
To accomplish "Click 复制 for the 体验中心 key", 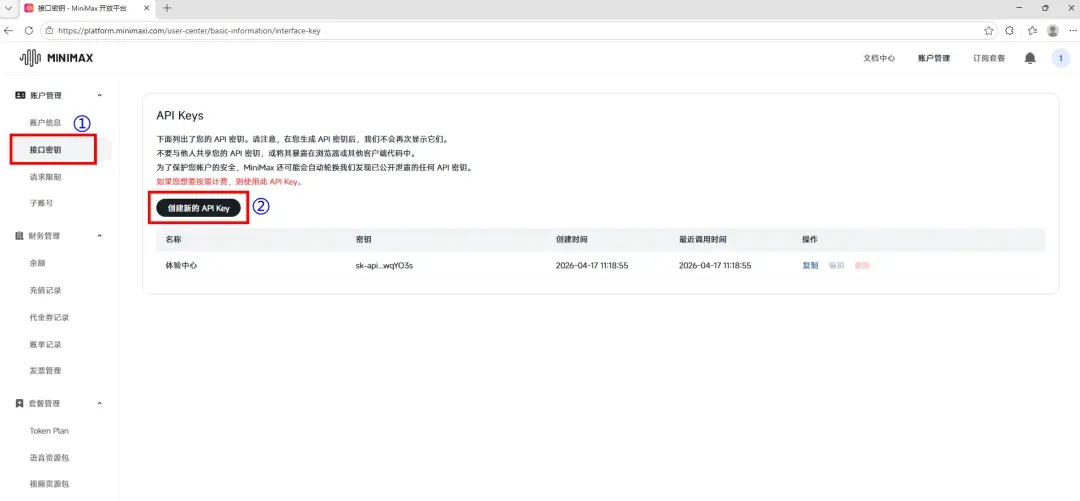I will (x=810, y=265).
